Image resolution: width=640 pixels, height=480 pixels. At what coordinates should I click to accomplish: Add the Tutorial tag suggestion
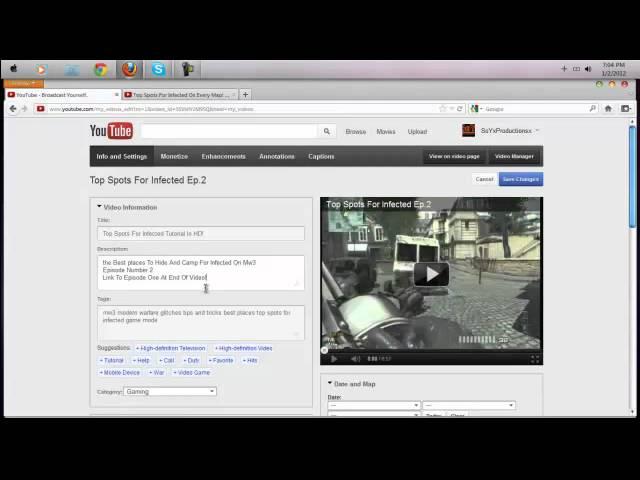click(112, 360)
